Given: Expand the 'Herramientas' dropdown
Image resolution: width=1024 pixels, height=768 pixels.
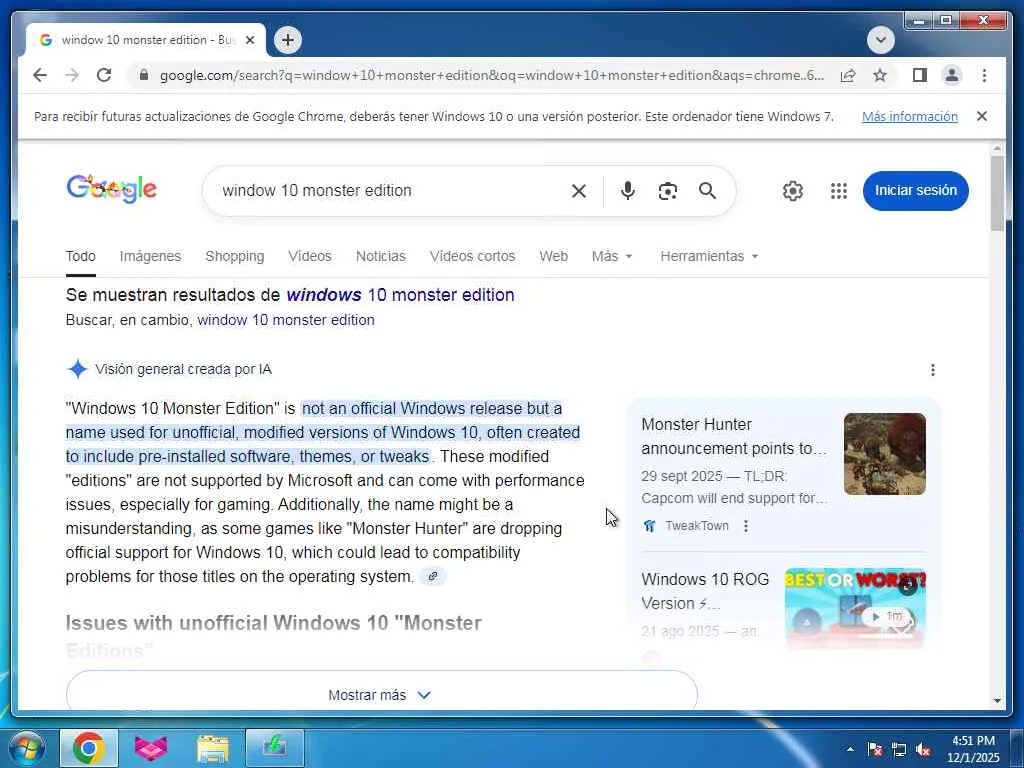Looking at the screenshot, I should coord(709,256).
